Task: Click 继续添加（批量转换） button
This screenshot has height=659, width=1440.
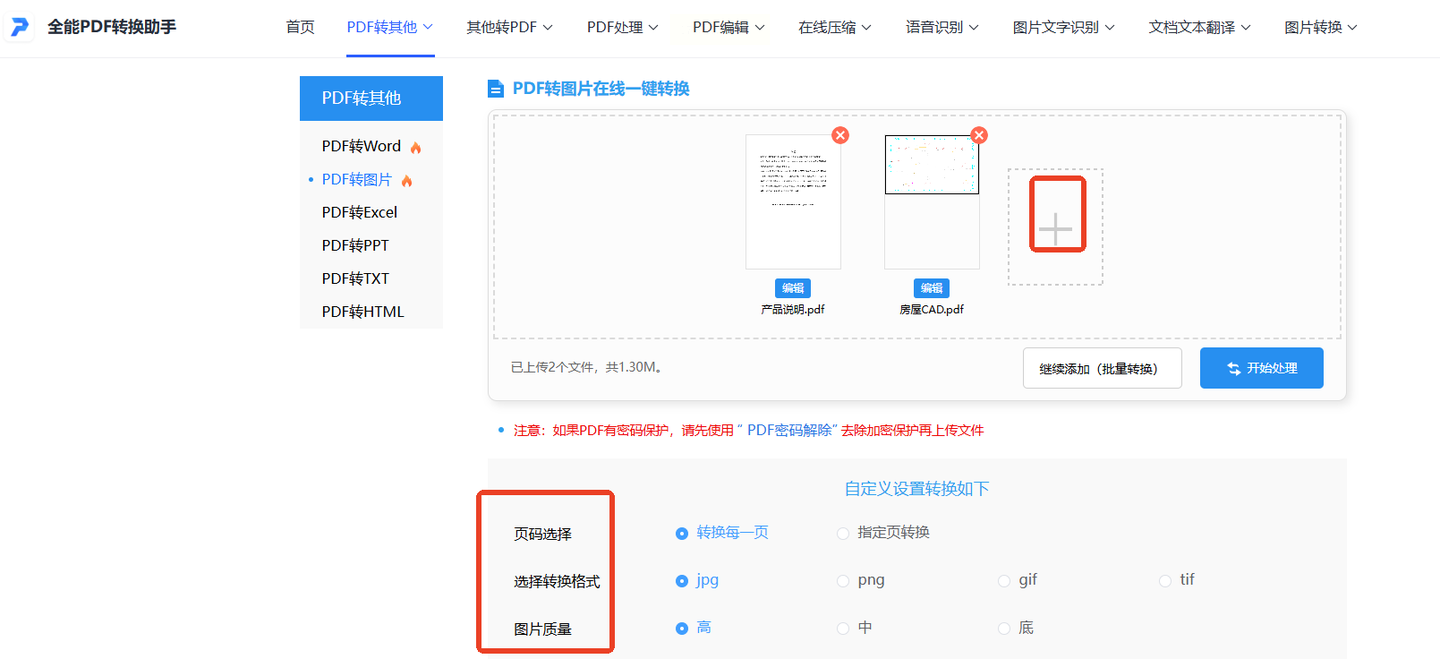Action: [x=1102, y=368]
